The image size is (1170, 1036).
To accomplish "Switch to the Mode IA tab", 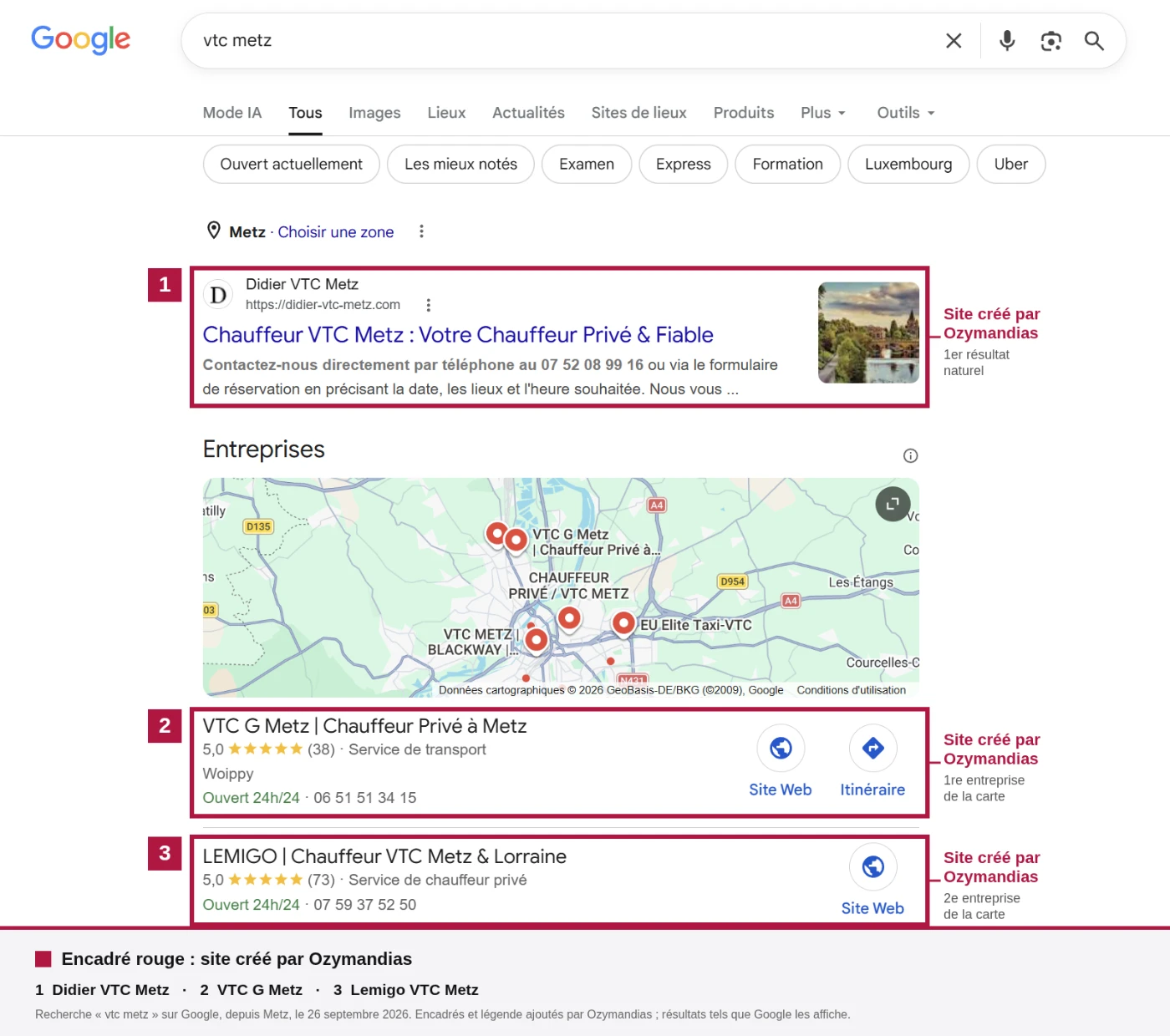I will click(x=232, y=113).
